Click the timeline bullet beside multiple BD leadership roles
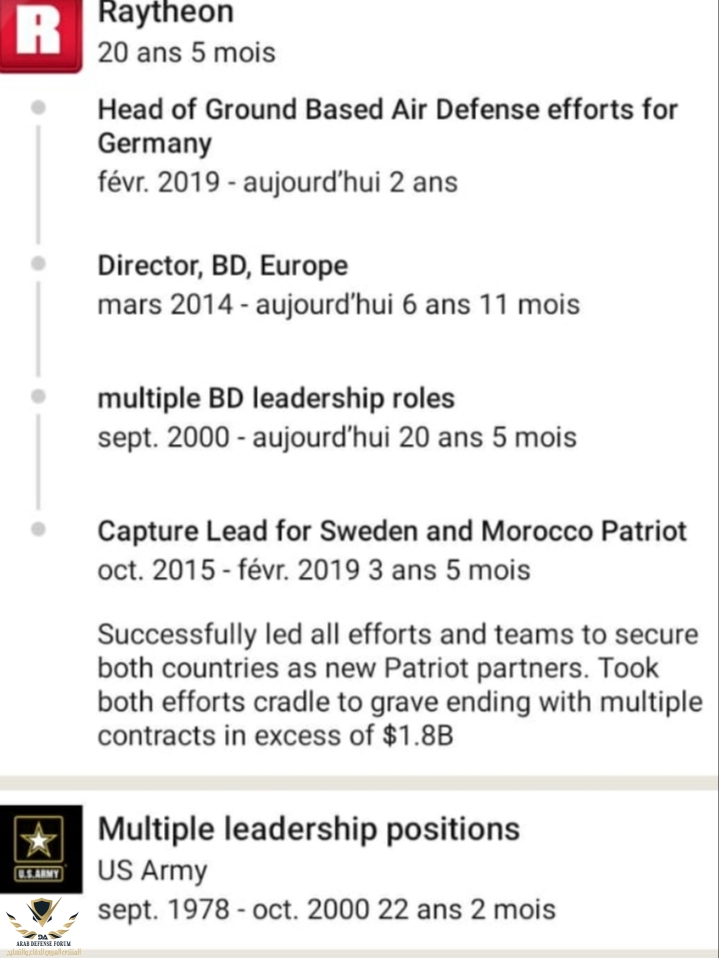This screenshot has height=958, width=719. tap(39, 396)
